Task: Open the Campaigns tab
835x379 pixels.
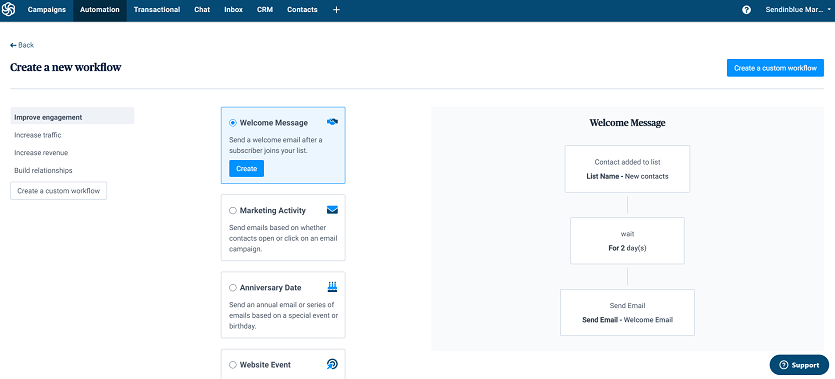Action: [x=46, y=10]
